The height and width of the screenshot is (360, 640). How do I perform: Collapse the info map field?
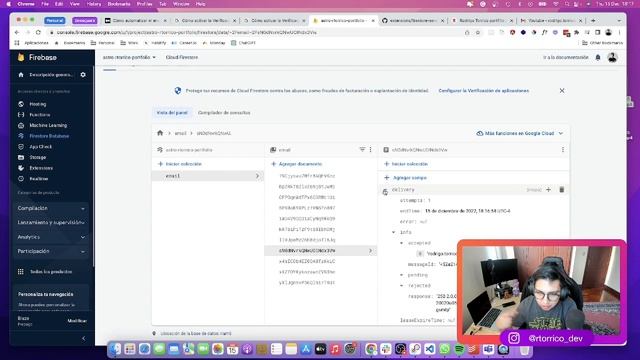coord(394,232)
